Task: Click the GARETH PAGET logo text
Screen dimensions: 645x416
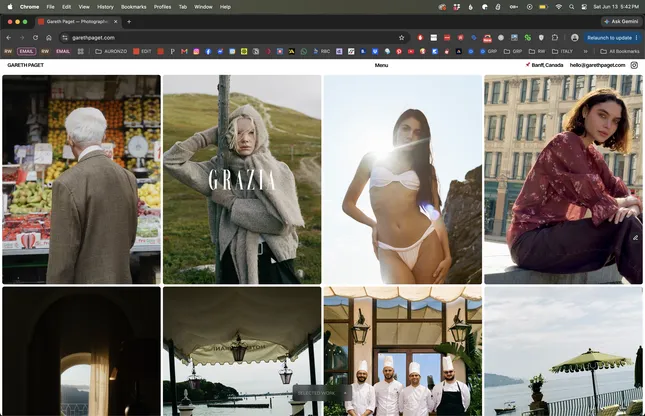Action: (26, 65)
